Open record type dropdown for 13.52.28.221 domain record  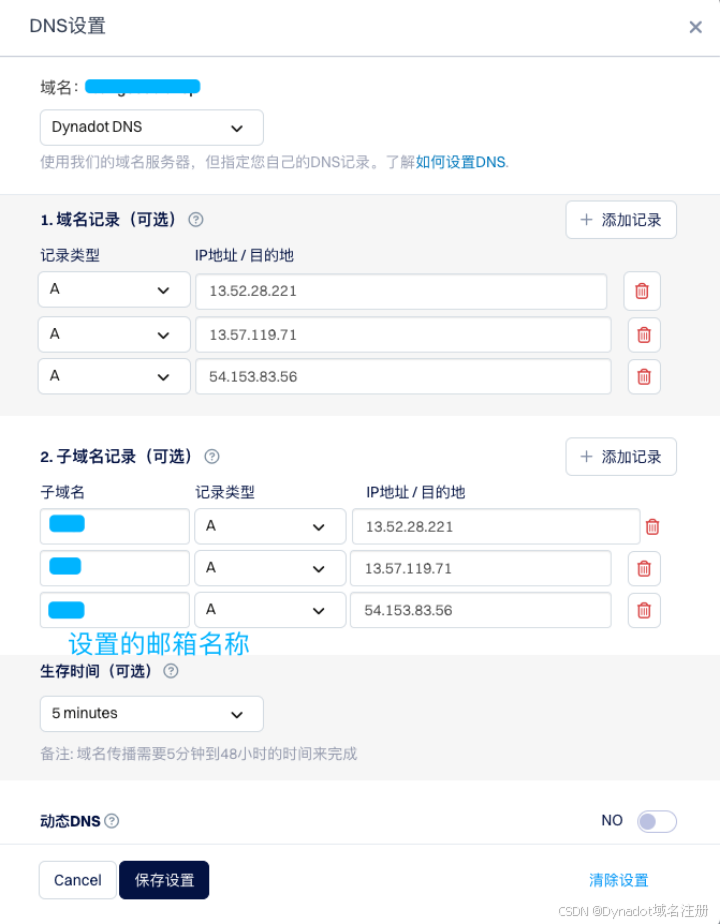(114, 289)
